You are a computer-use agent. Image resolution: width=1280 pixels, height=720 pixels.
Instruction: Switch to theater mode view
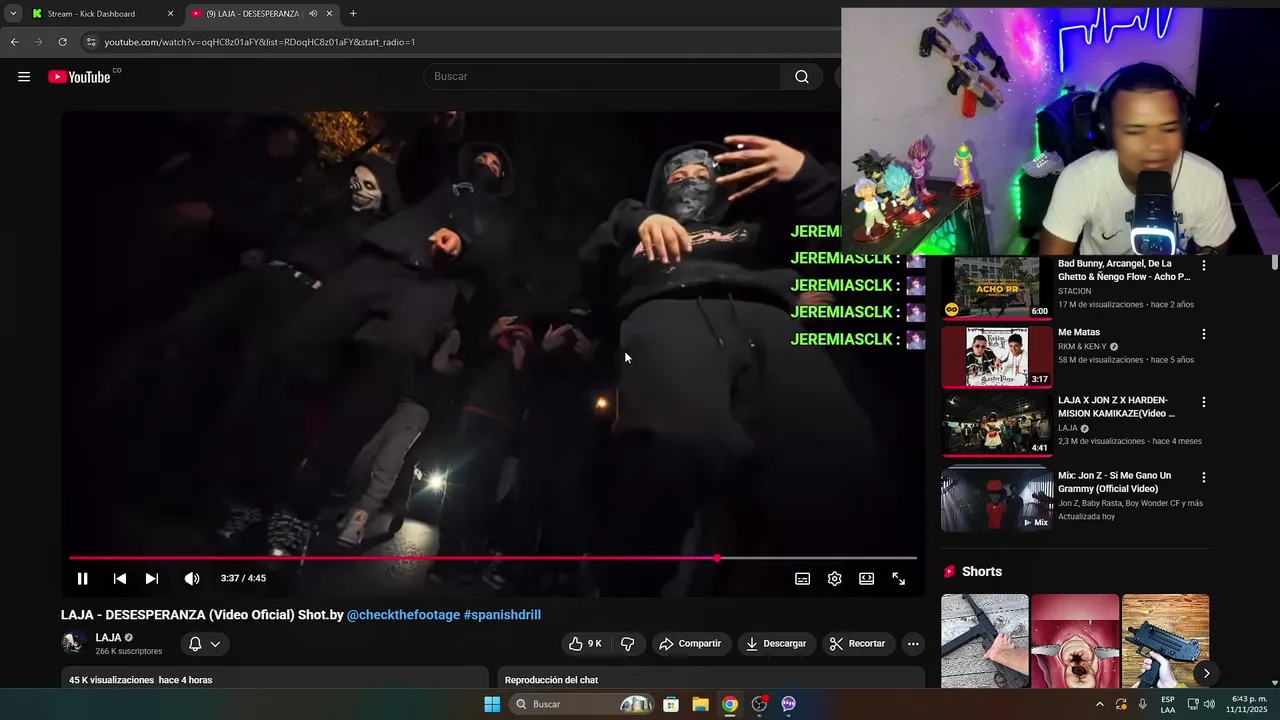point(867,578)
